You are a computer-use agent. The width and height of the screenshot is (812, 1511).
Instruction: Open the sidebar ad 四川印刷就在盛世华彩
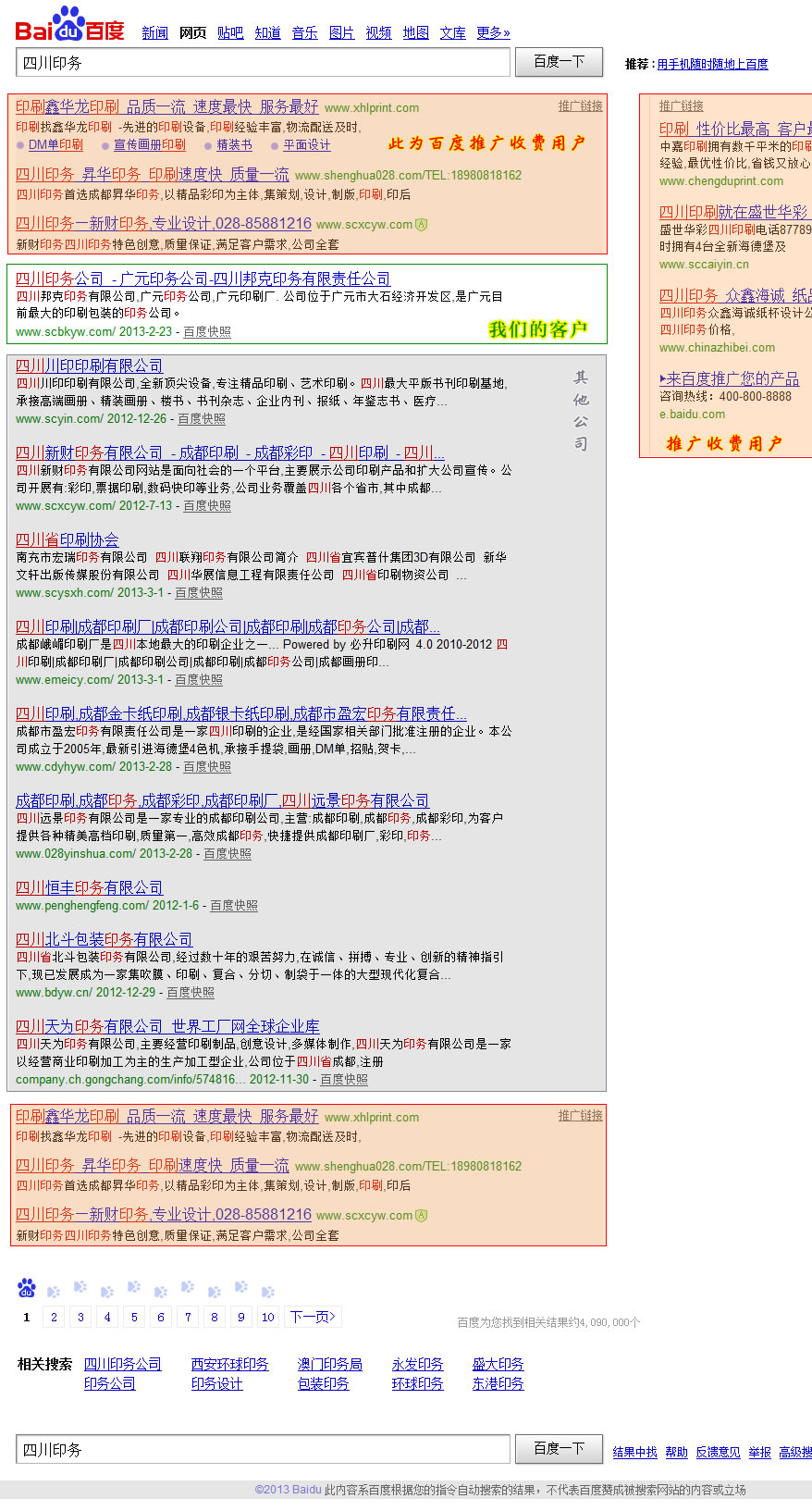735,212
